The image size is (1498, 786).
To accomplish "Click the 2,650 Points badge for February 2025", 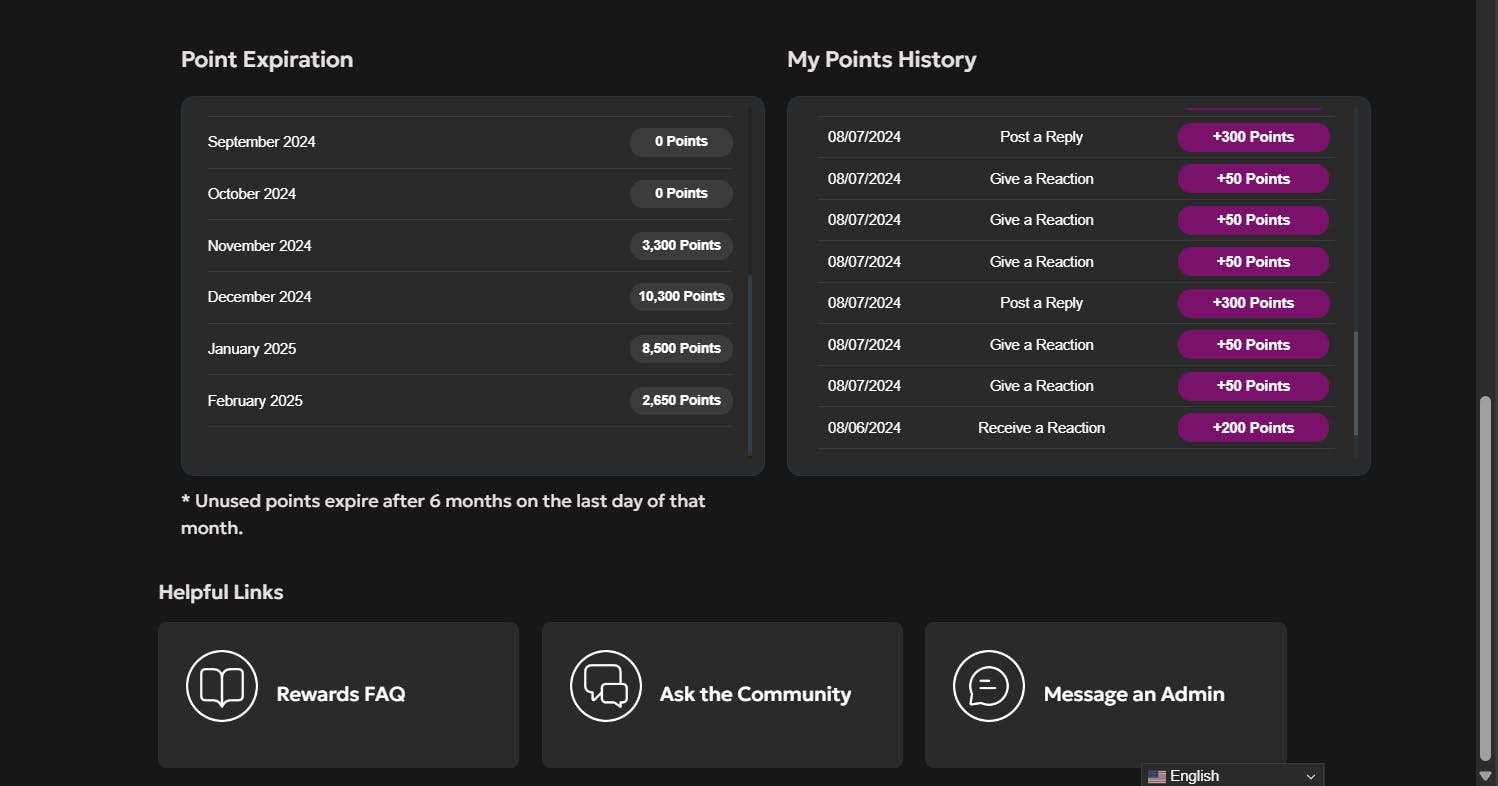I will pyautogui.click(x=681, y=401).
